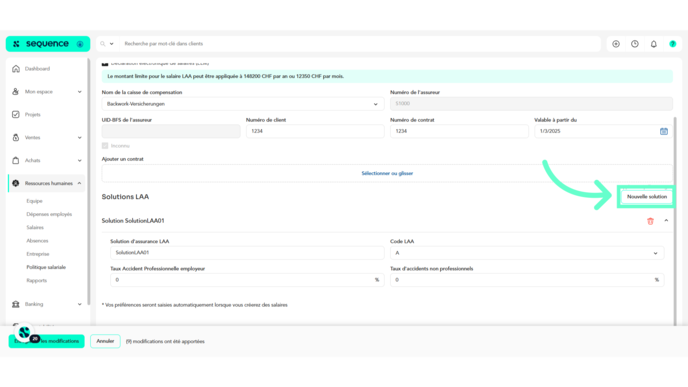The height and width of the screenshot is (387, 688).
Task: Click the Numéro de client field
Action: [x=315, y=131]
